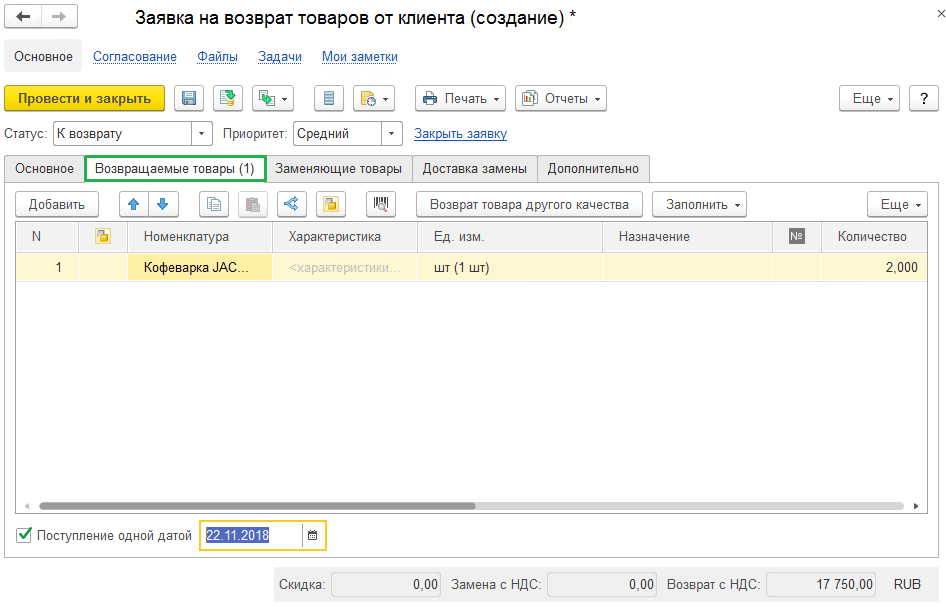This screenshot has width=946, height=607.
Task: Select the Кофеварка JAC nomenclature cell
Action: (200, 268)
